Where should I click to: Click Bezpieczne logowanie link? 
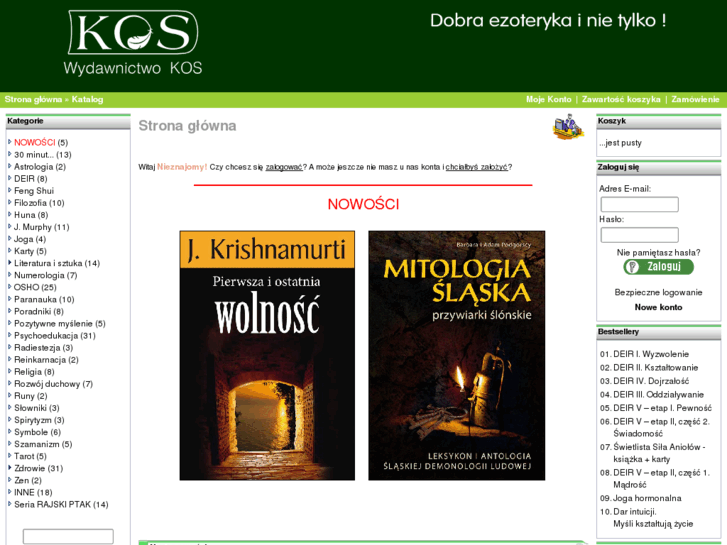[x=658, y=292]
